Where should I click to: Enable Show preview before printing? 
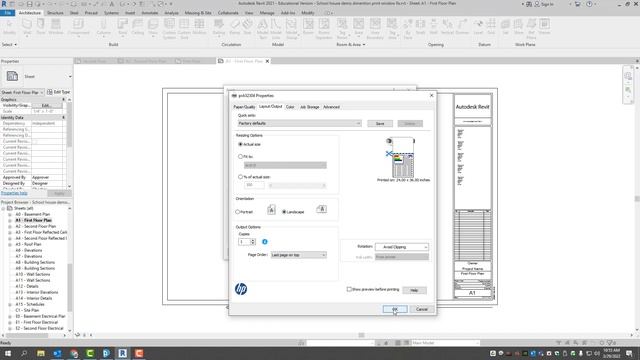click(x=349, y=289)
